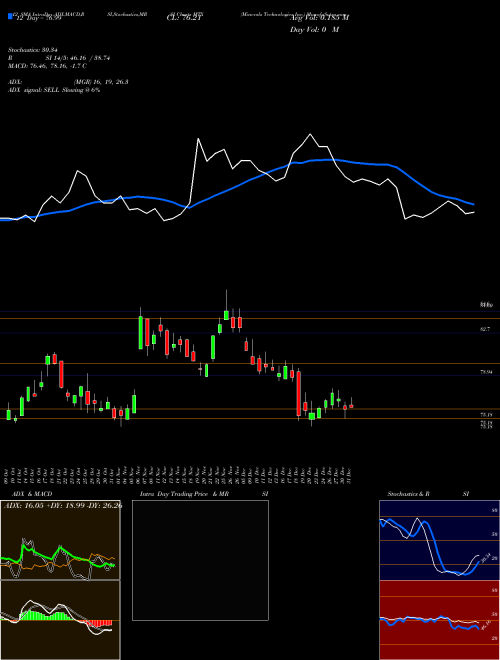Click the 82.7 price axis label
The image size is (500, 660).
point(484,329)
